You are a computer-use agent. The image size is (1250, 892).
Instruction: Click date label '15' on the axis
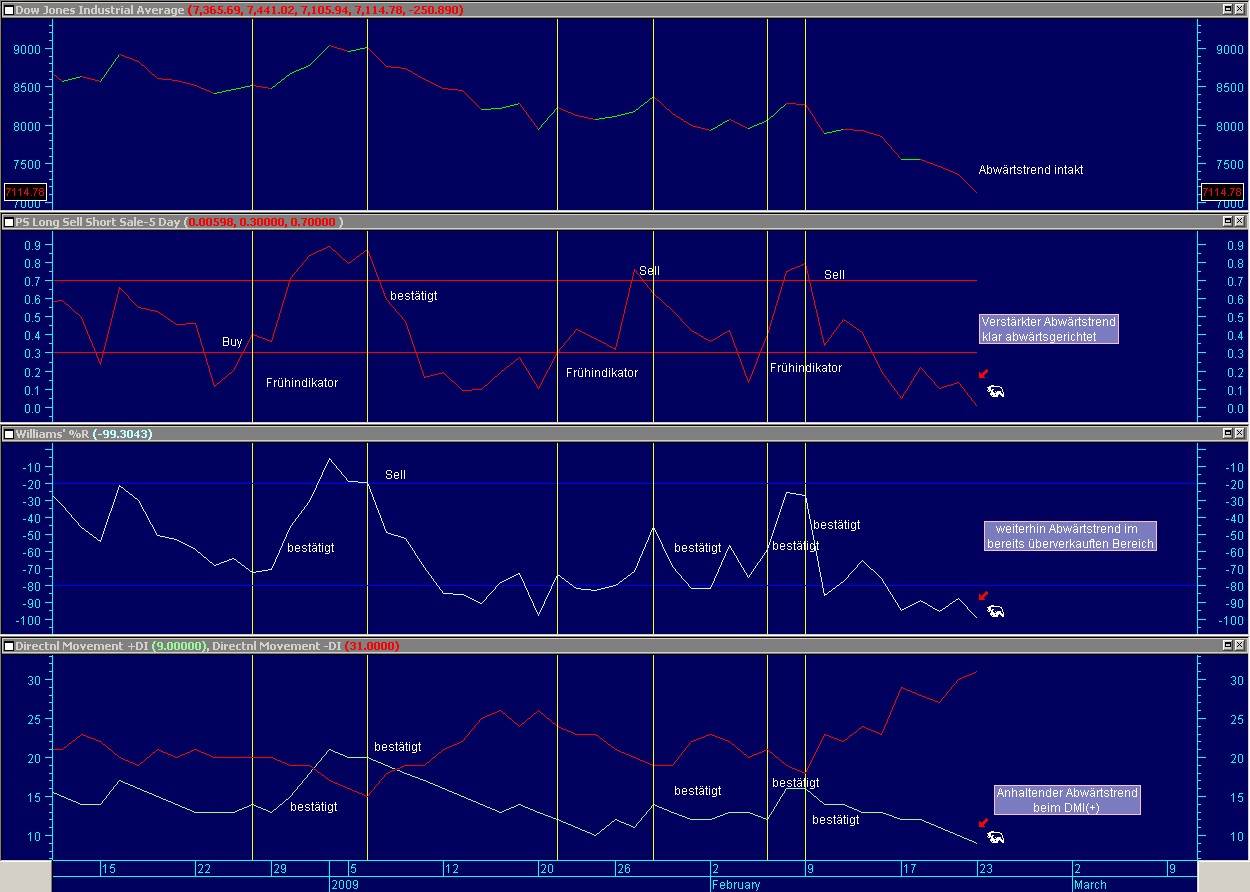[x=108, y=869]
